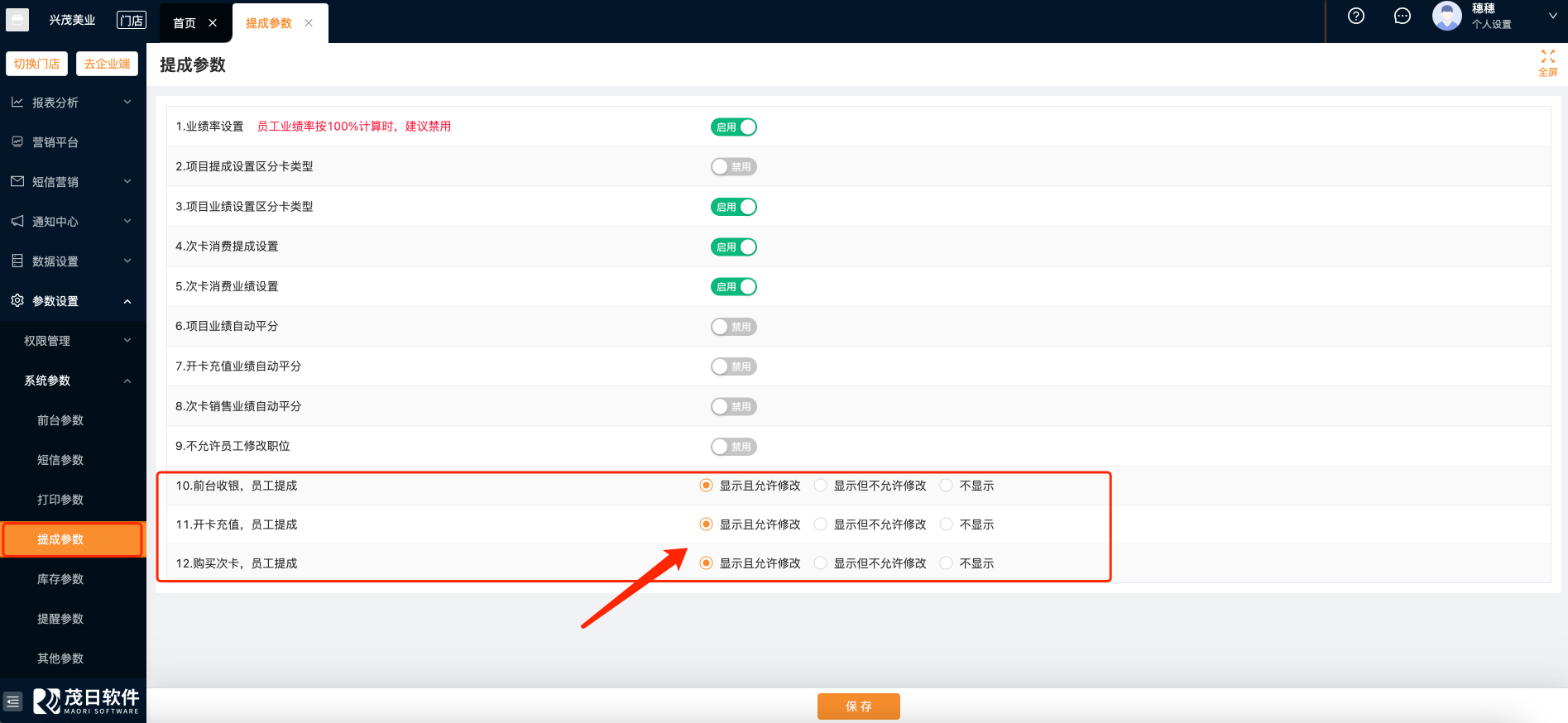Close the 提成参数 tab
Viewport: 1568px width, 723px height.
pos(309,23)
